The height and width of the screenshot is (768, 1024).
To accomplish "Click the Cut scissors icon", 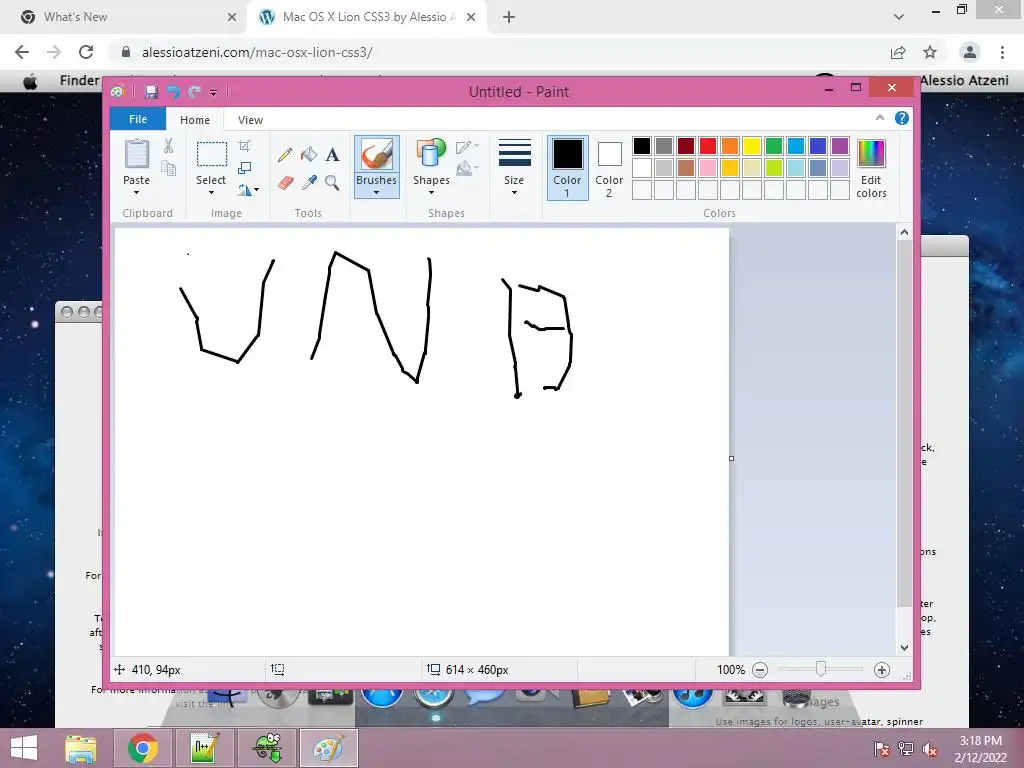I will pos(168,146).
